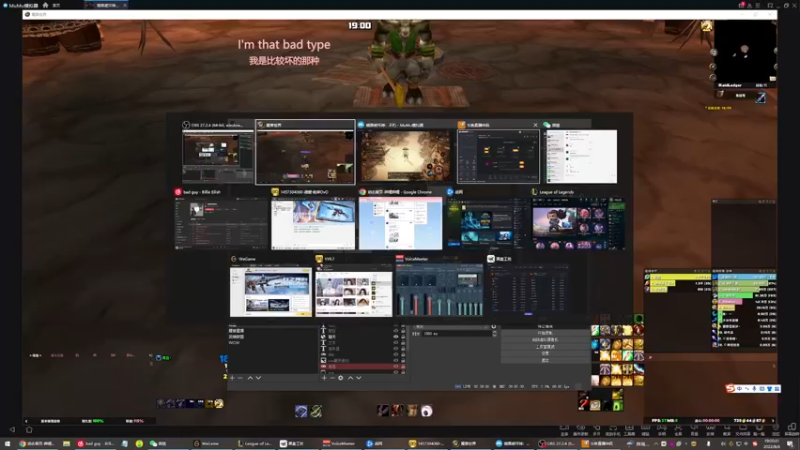The width and height of the screenshot is (800, 450).
Task: Select the Google Chrome window thumbnail
Action: (x=401, y=223)
